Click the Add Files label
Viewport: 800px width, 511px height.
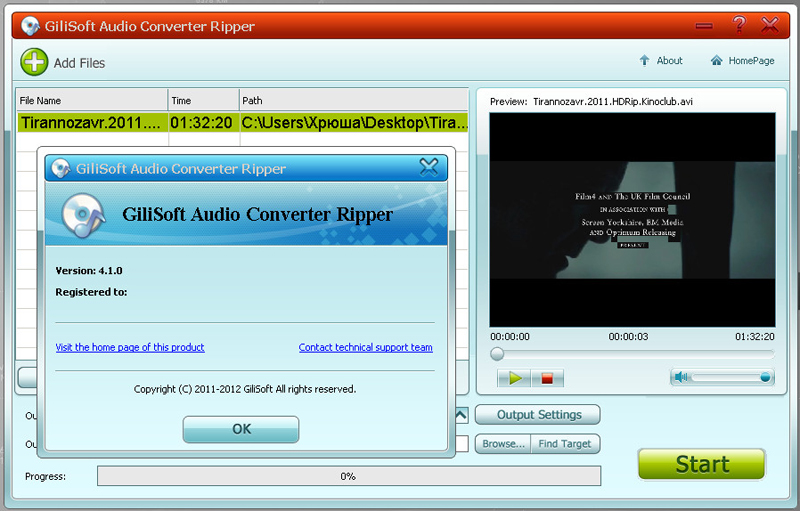80,63
